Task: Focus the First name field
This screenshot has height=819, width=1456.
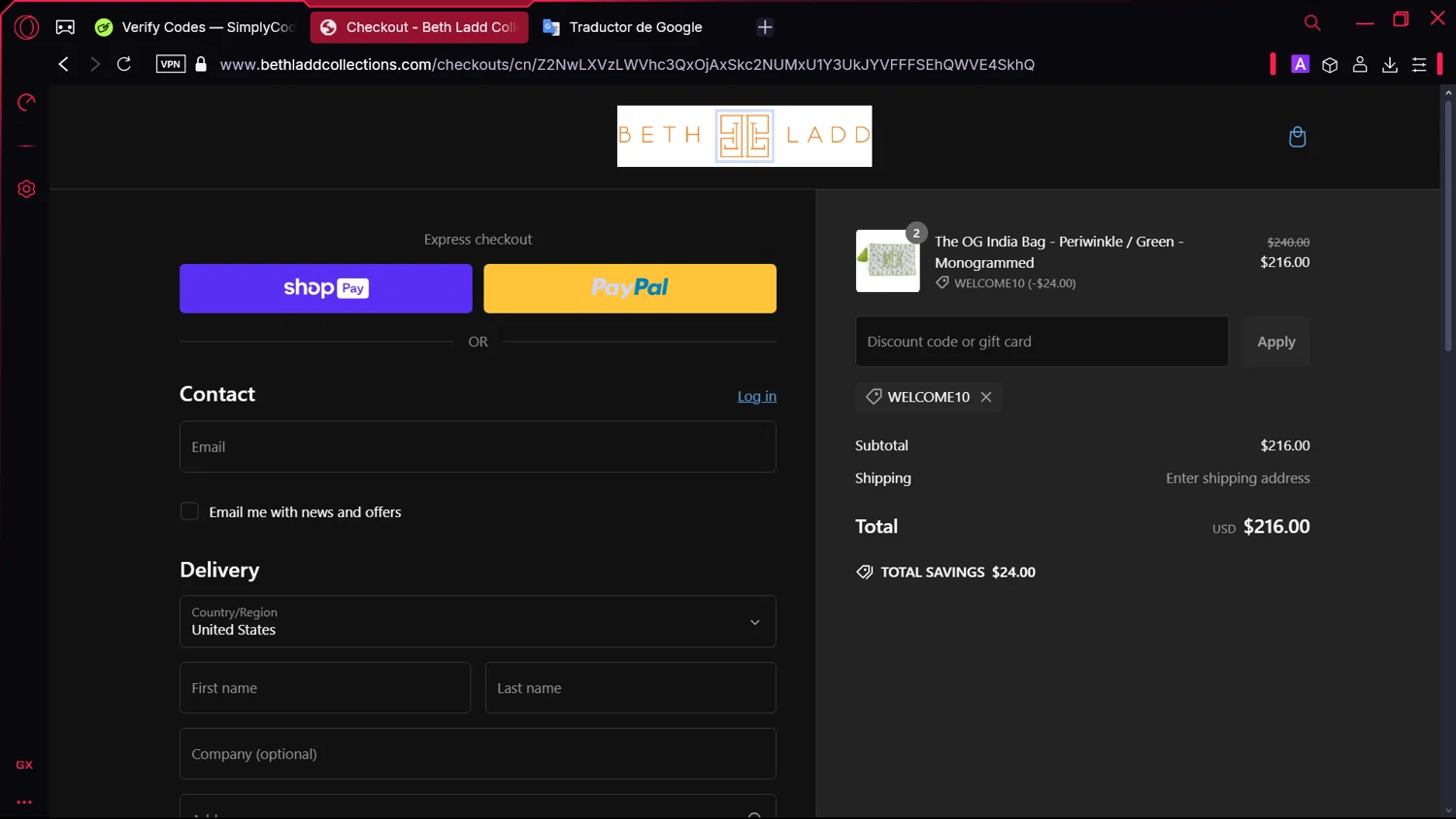Action: click(325, 688)
